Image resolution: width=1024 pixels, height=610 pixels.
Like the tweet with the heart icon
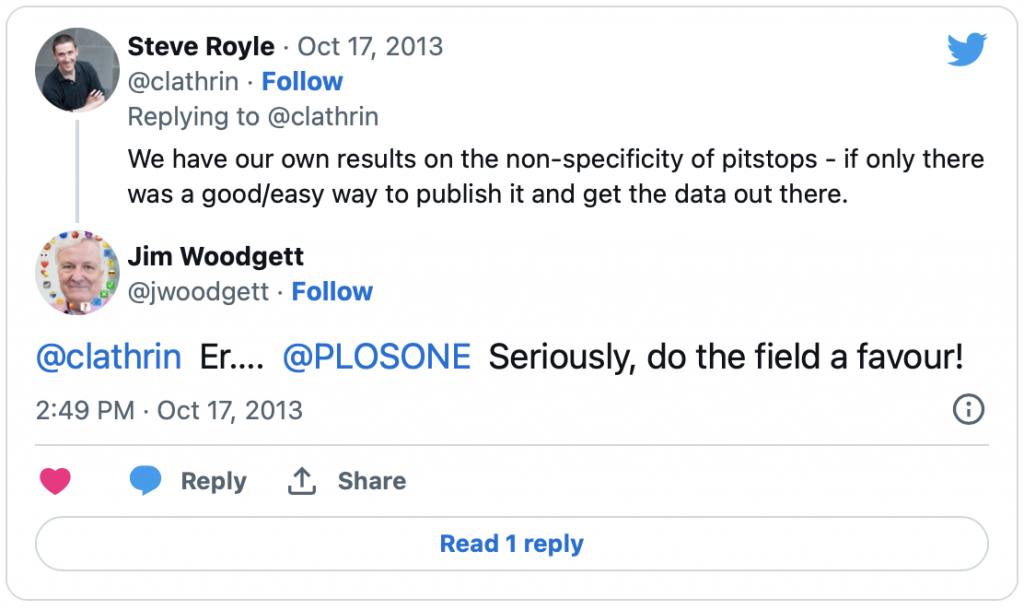(x=55, y=481)
